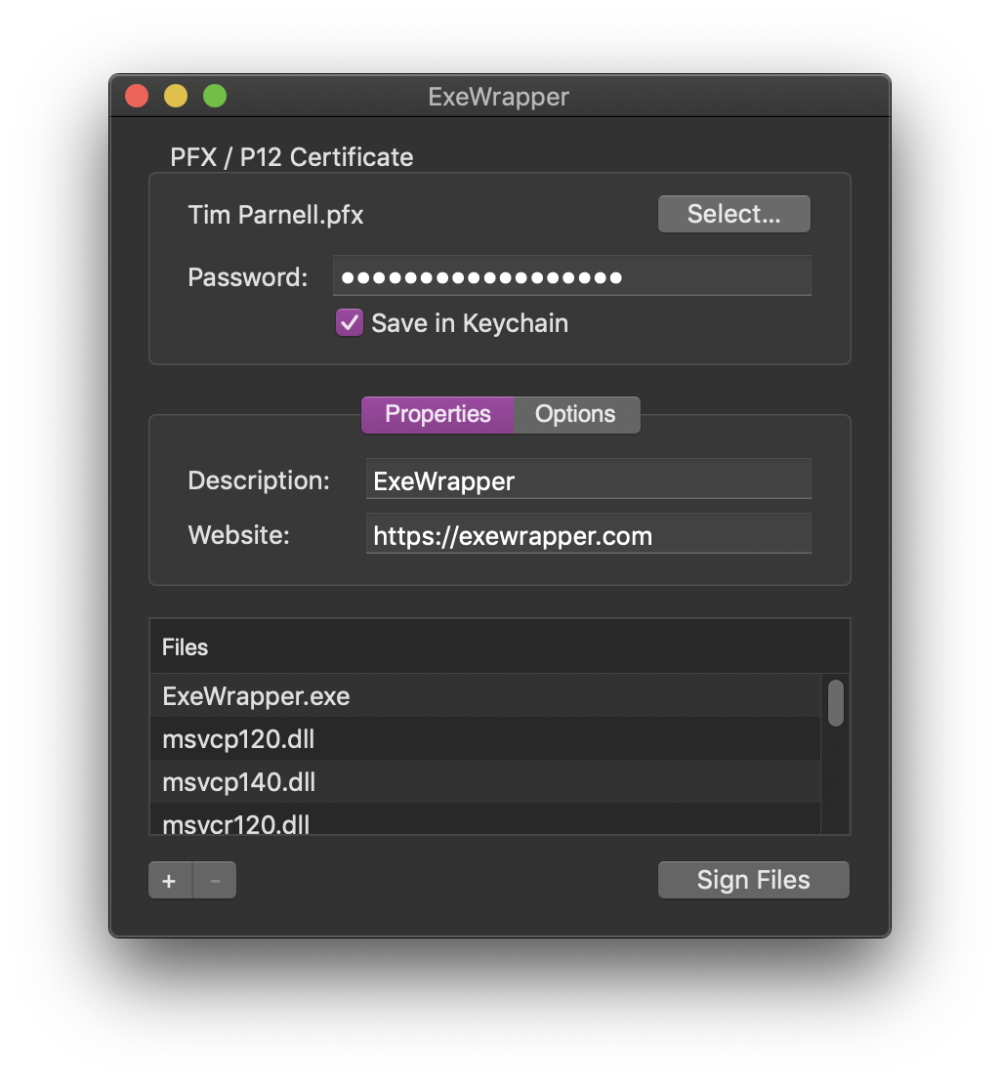Select the msvcp120.dll file row

(x=239, y=740)
